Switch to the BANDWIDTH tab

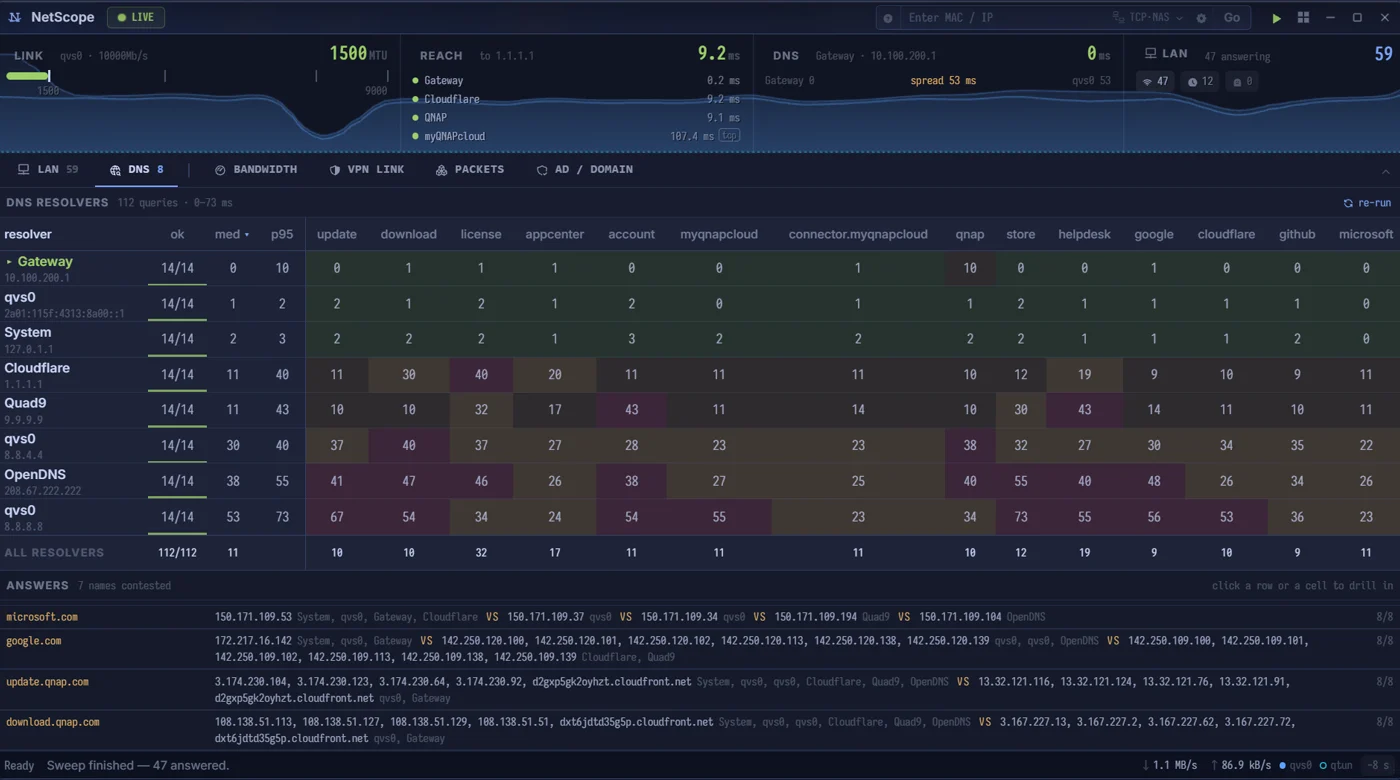(256, 170)
